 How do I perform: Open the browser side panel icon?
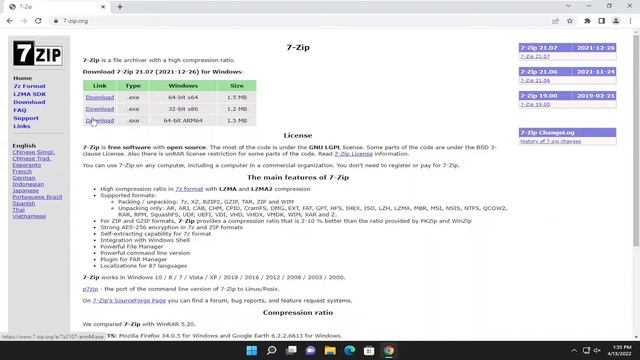(x=602, y=21)
